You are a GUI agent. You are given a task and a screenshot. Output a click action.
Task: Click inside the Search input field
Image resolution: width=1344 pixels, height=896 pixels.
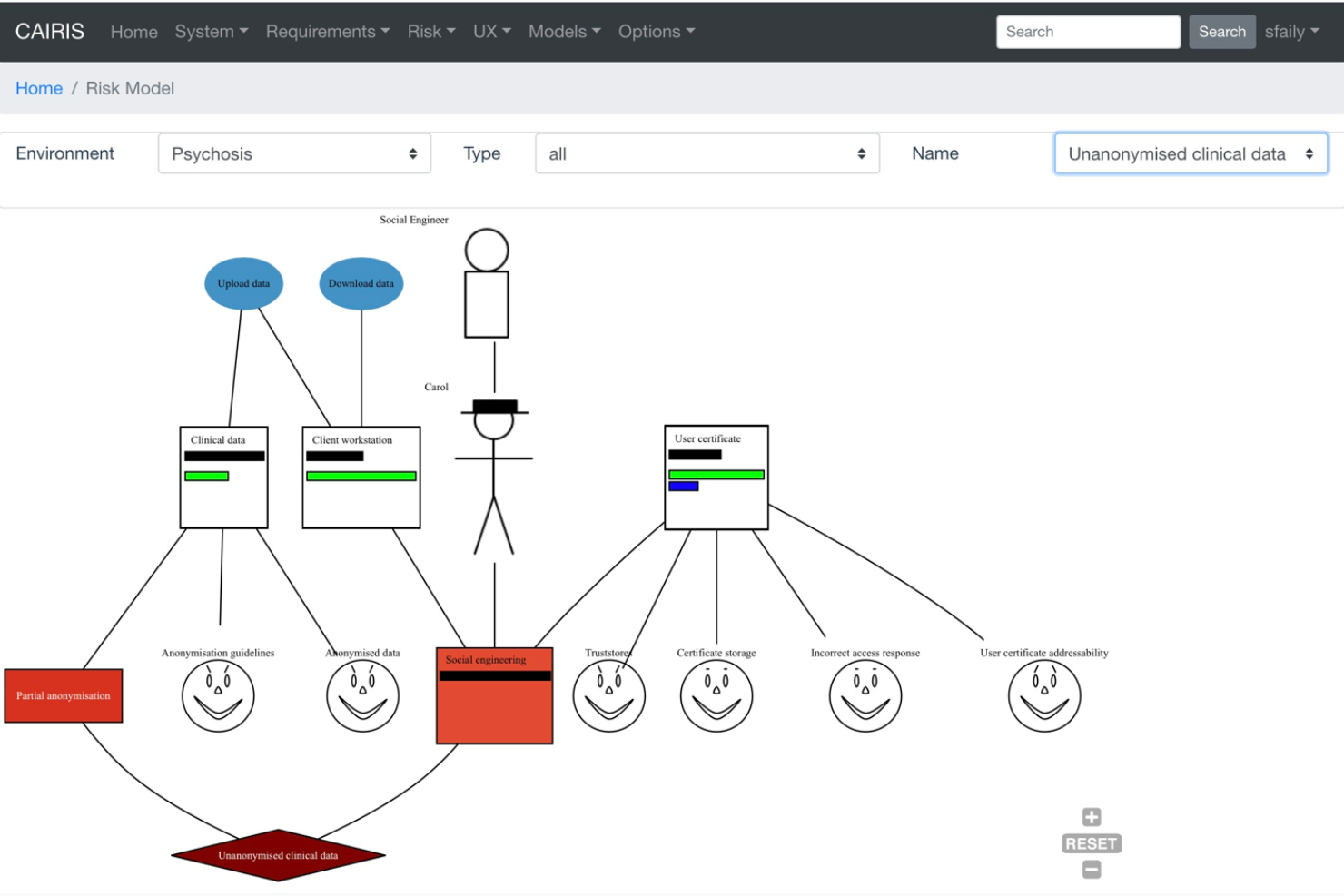pyautogui.click(x=1087, y=31)
